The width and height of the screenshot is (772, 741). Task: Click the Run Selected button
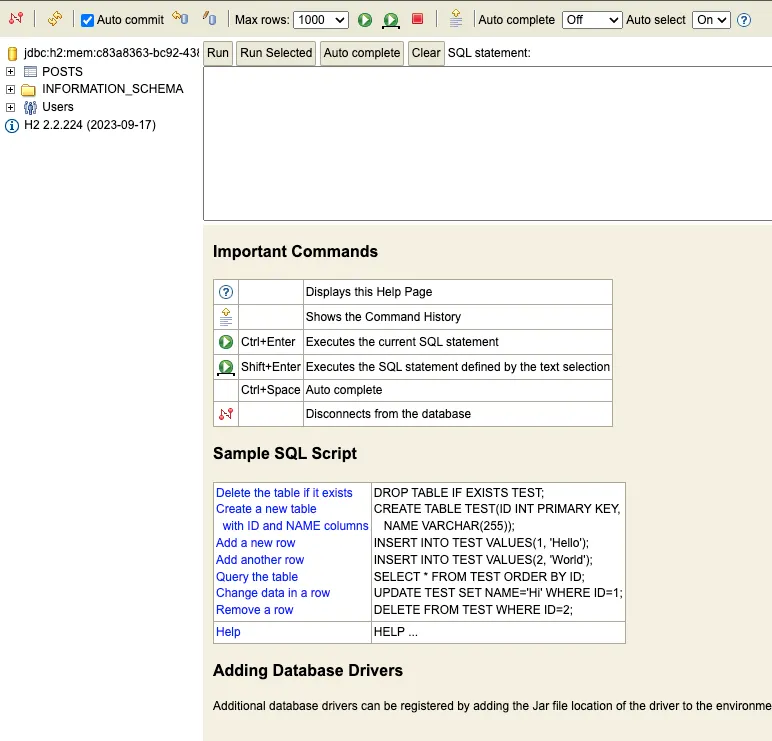click(x=276, y=53)
